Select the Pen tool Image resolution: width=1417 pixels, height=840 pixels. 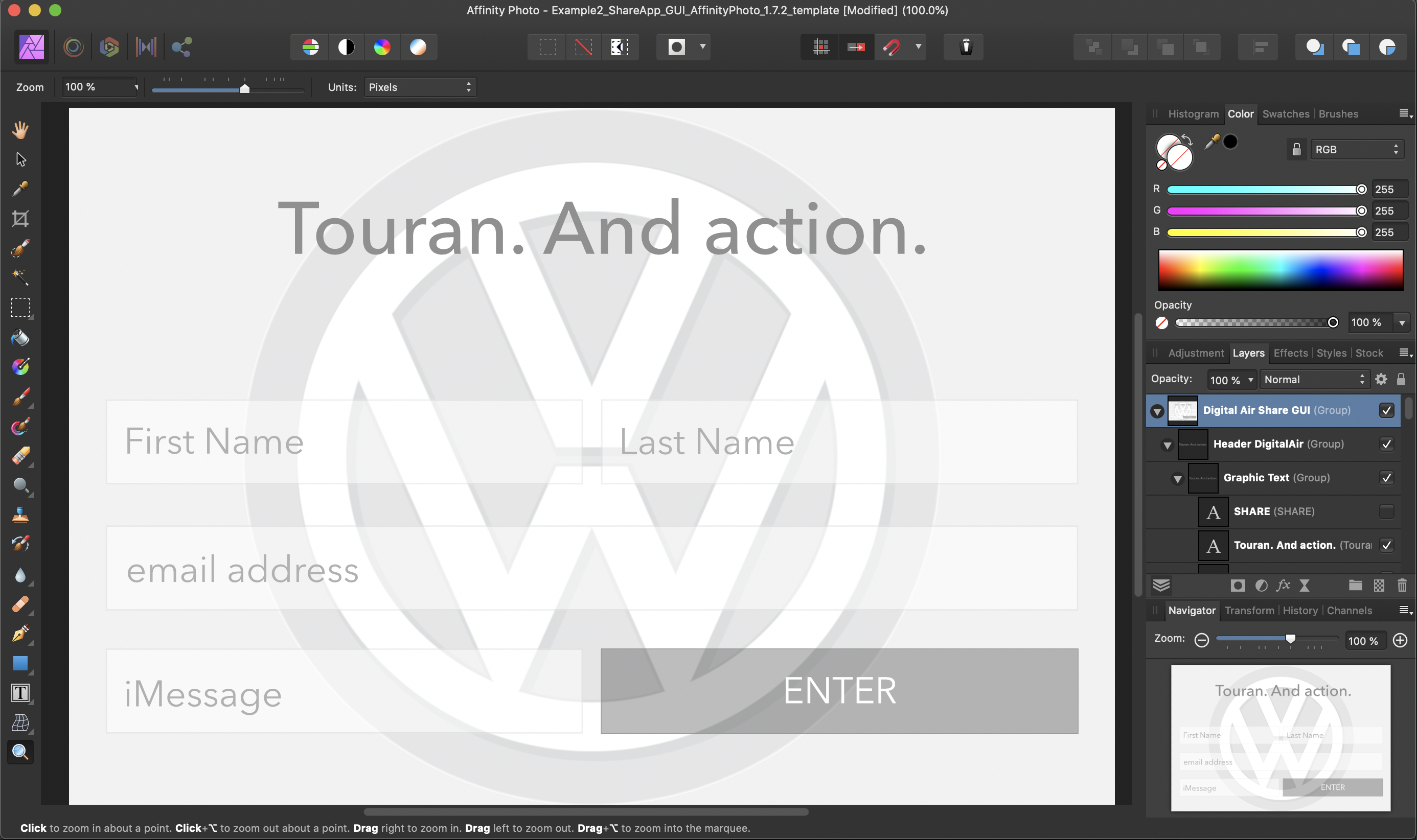coord(20,634)
